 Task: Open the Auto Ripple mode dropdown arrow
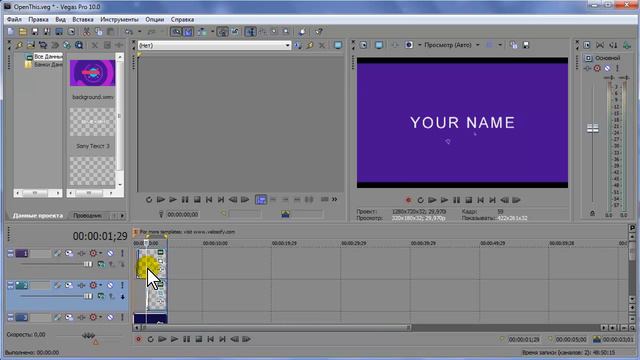click(213, 31)
